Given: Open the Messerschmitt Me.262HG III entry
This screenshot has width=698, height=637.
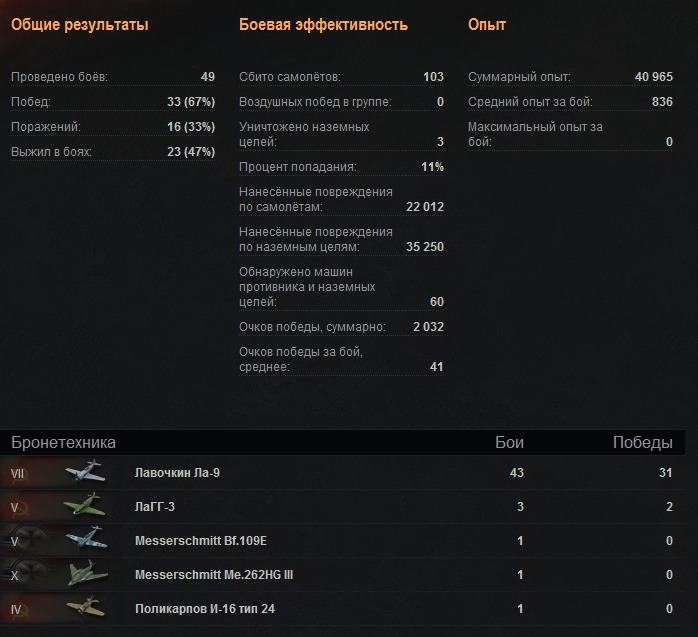Looking at the screenshot, I should pos(214,575).
